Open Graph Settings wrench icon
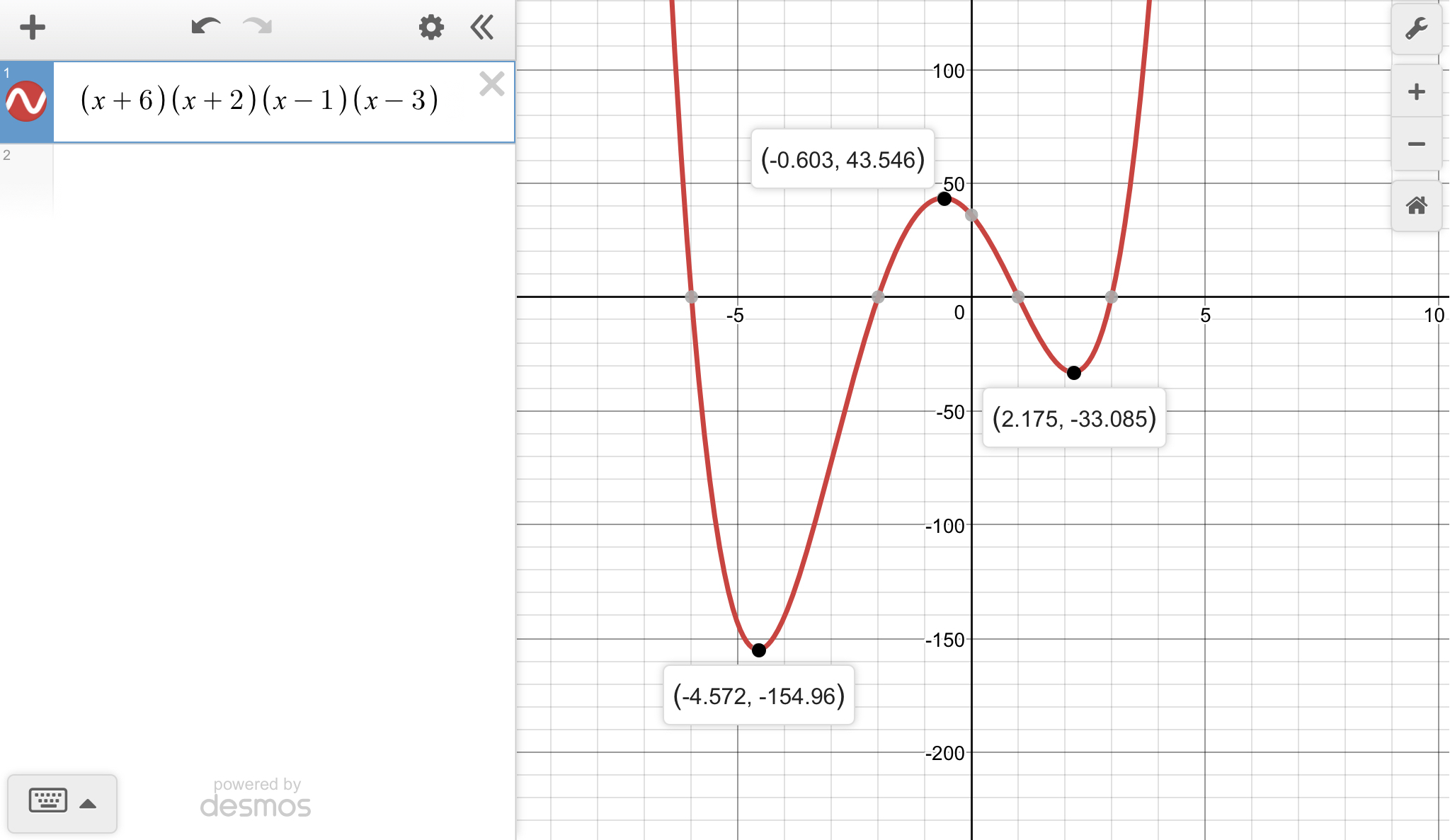The width and height of the screenshot is (1450, 840). click(1416, 29)
